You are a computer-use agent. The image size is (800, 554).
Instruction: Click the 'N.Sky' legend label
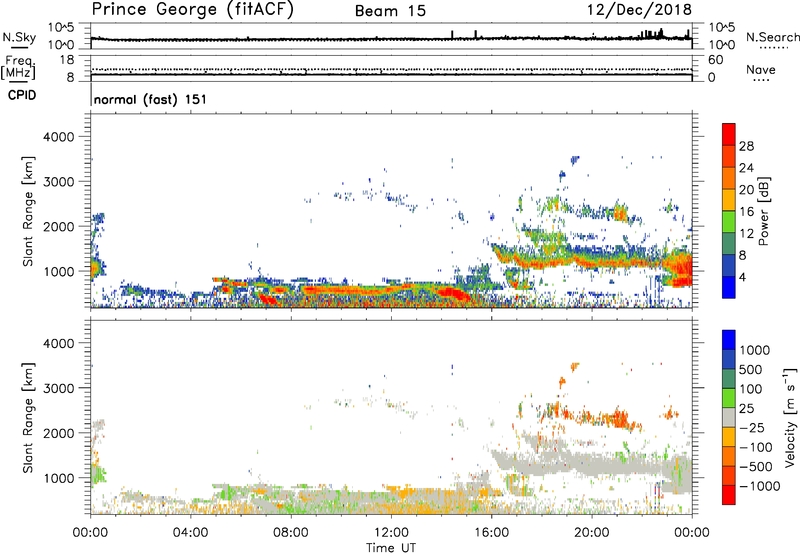pos(19,37)
